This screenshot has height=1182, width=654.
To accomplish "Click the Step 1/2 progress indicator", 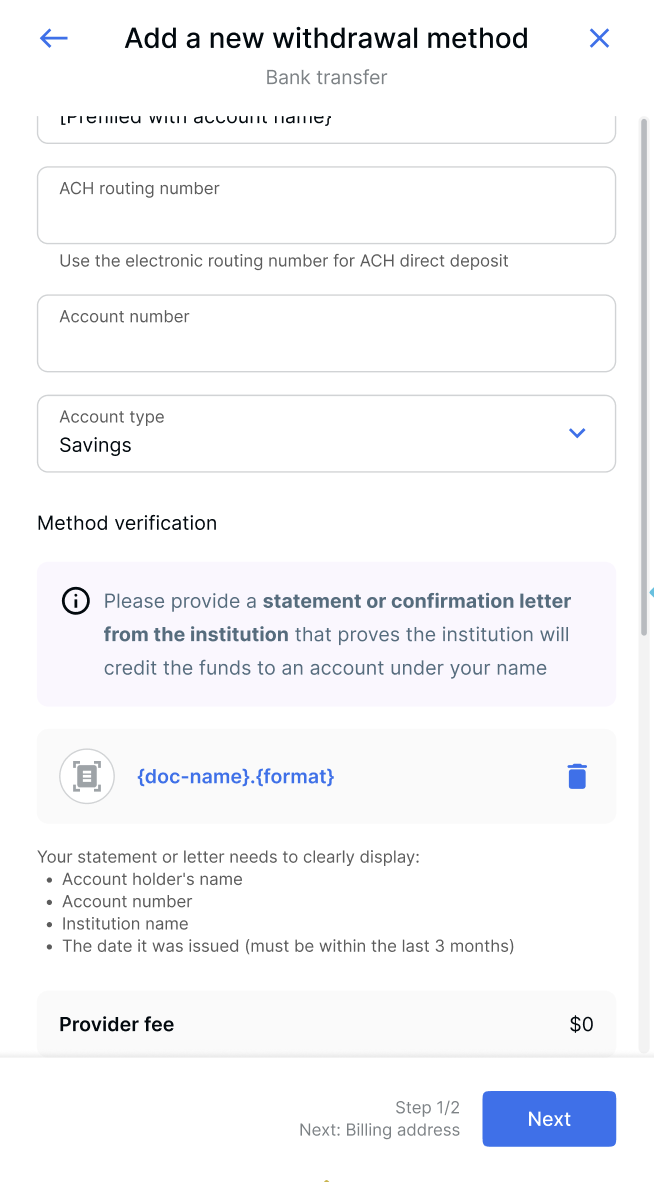I will point(427,1107).
